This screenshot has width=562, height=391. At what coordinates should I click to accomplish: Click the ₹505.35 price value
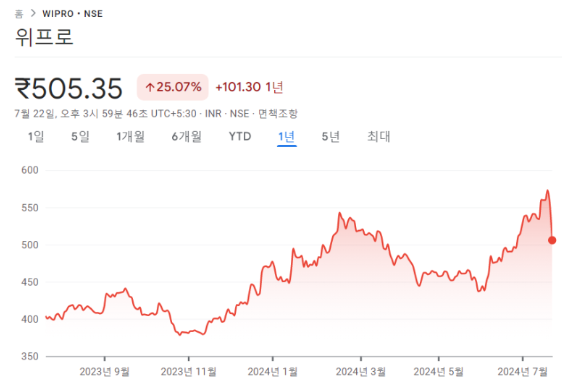pos(68,88)
